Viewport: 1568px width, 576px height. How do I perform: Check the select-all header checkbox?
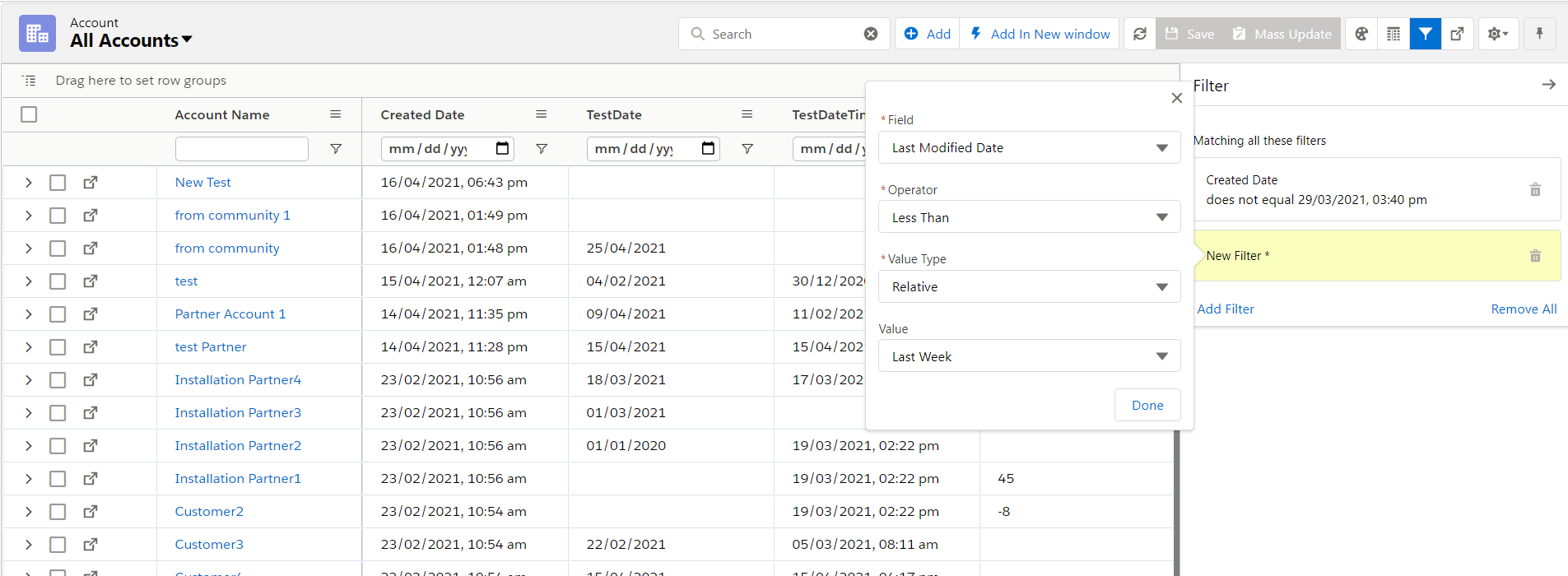click(x=29, y=114)
